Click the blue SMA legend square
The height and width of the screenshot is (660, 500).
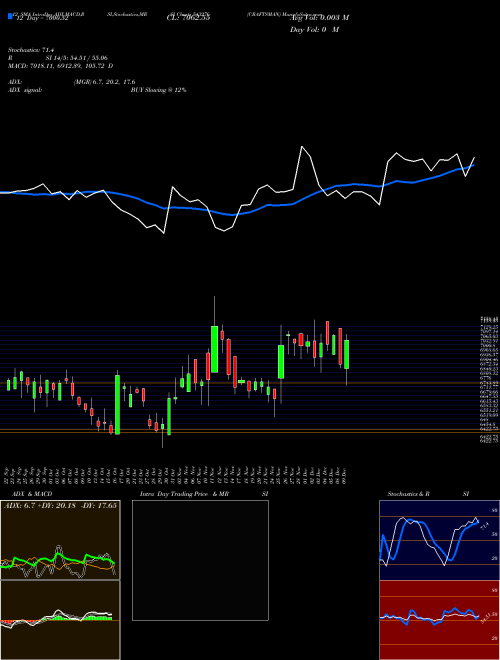click(x=10, y=17)
